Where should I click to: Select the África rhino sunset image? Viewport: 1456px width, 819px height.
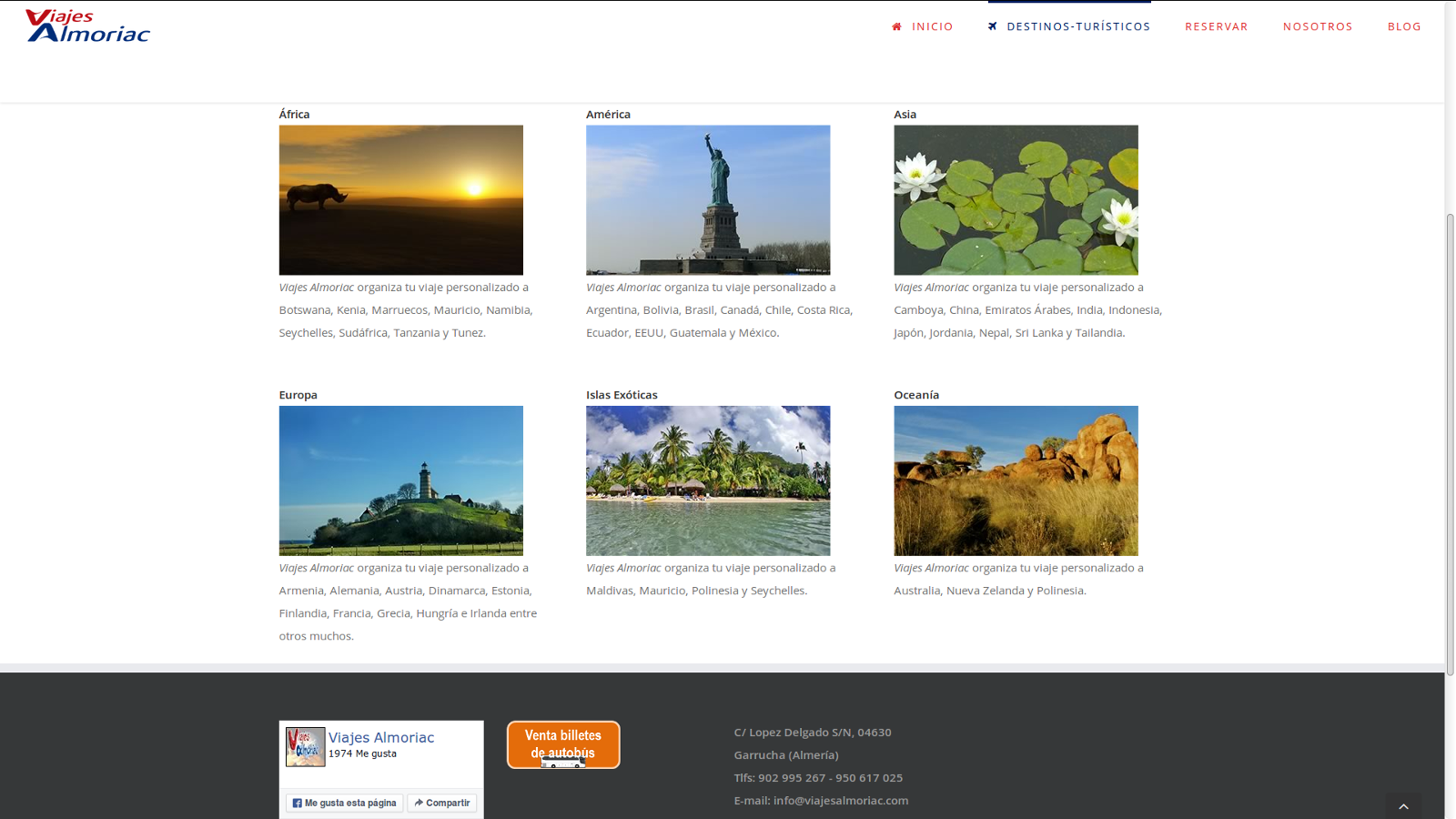[400, 200]
